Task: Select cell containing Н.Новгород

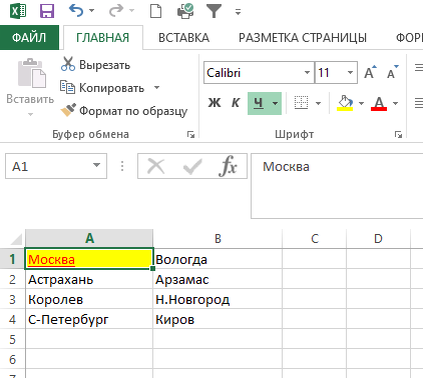Action: (218, 299)
